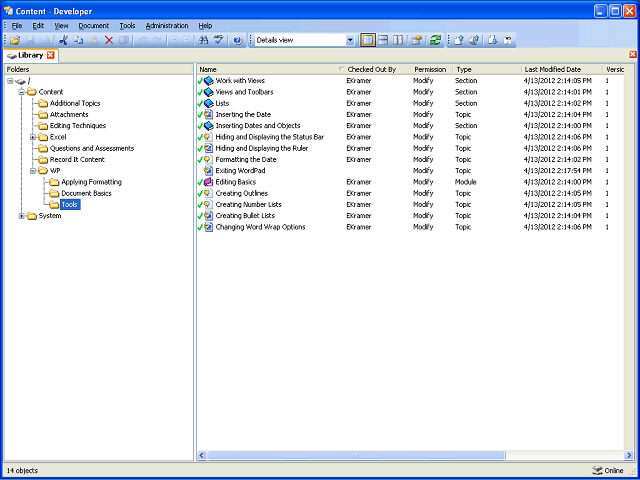640x480 pixels.
Task: Sort by the Checked Out By column header
Action: [377, 69]
